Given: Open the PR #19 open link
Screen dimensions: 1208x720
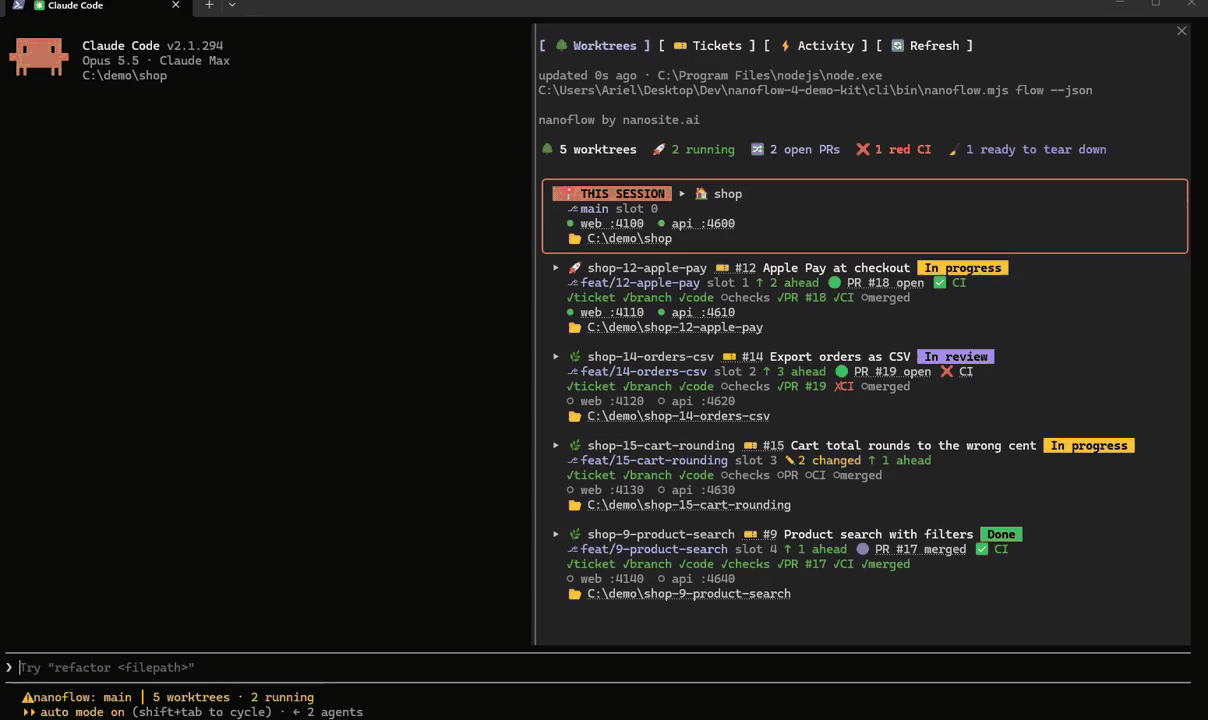Looking at the screenshot, I should pyautogui.click(x=892, y=372).
